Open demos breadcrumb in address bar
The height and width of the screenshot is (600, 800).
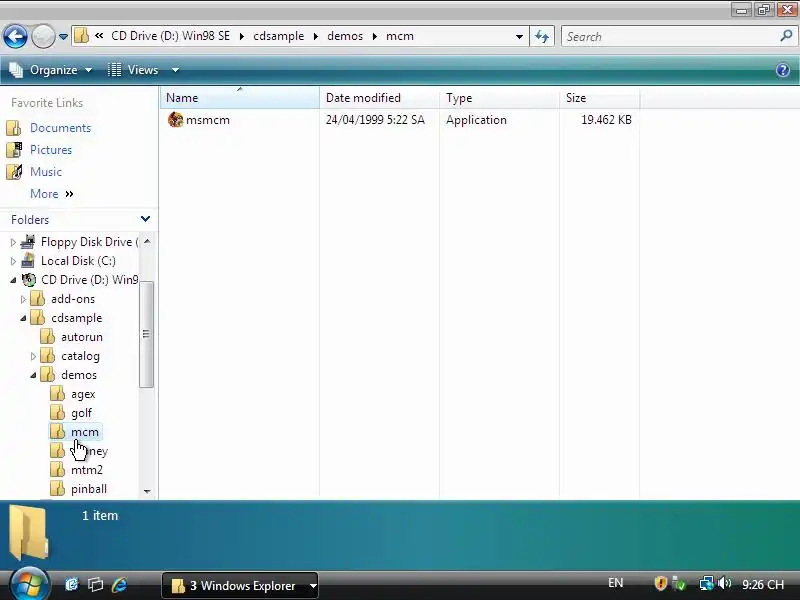click(x=345, y=36)
